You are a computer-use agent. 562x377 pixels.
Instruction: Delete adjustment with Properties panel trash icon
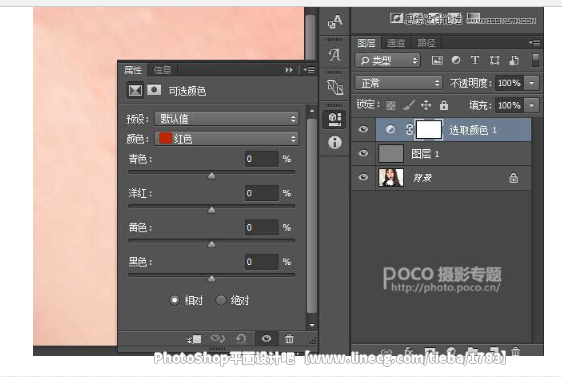pyautogui.click(x=289, y=339)
